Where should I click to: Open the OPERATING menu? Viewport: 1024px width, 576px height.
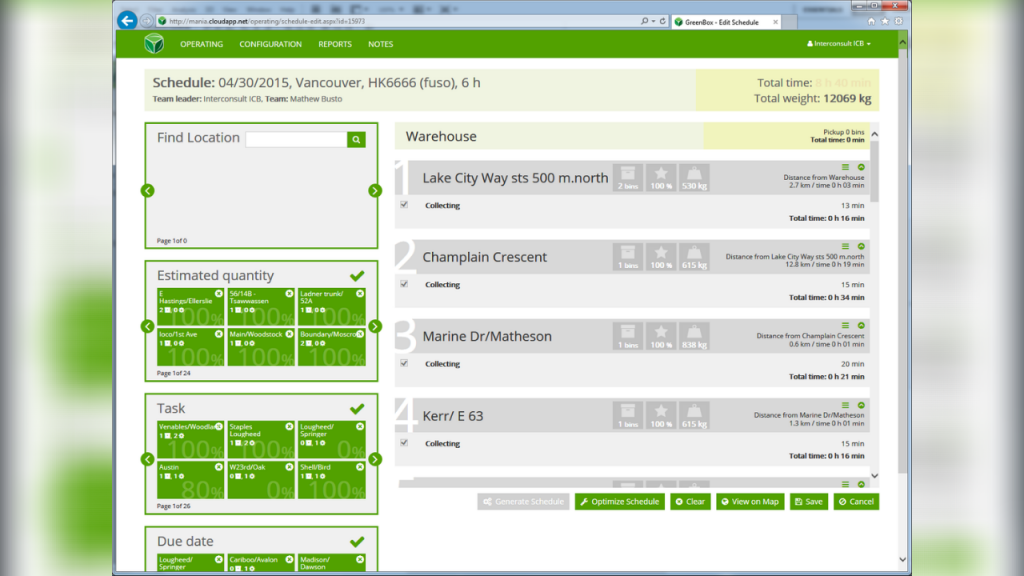click(201, 44)
